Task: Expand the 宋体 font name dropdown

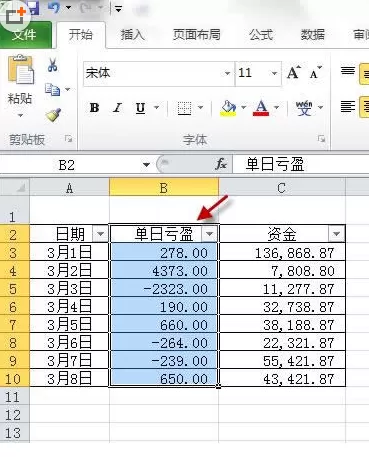Action: pyautogui.click(x=228, y=73)
